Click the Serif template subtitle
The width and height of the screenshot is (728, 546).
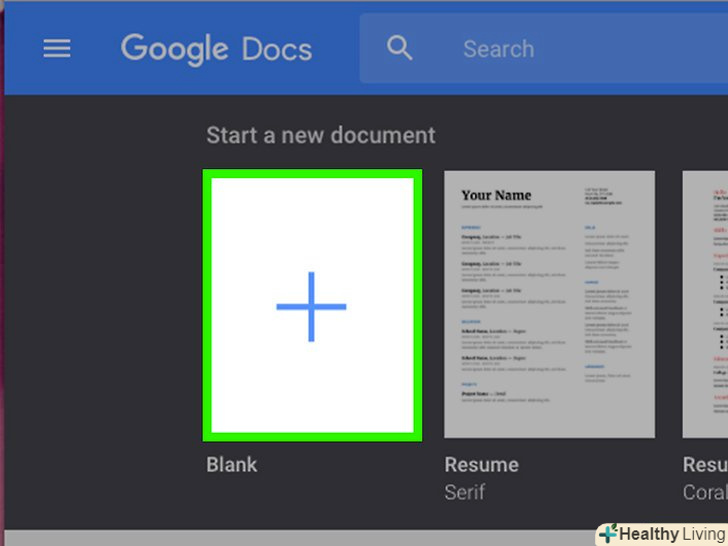tap(464, 492)
